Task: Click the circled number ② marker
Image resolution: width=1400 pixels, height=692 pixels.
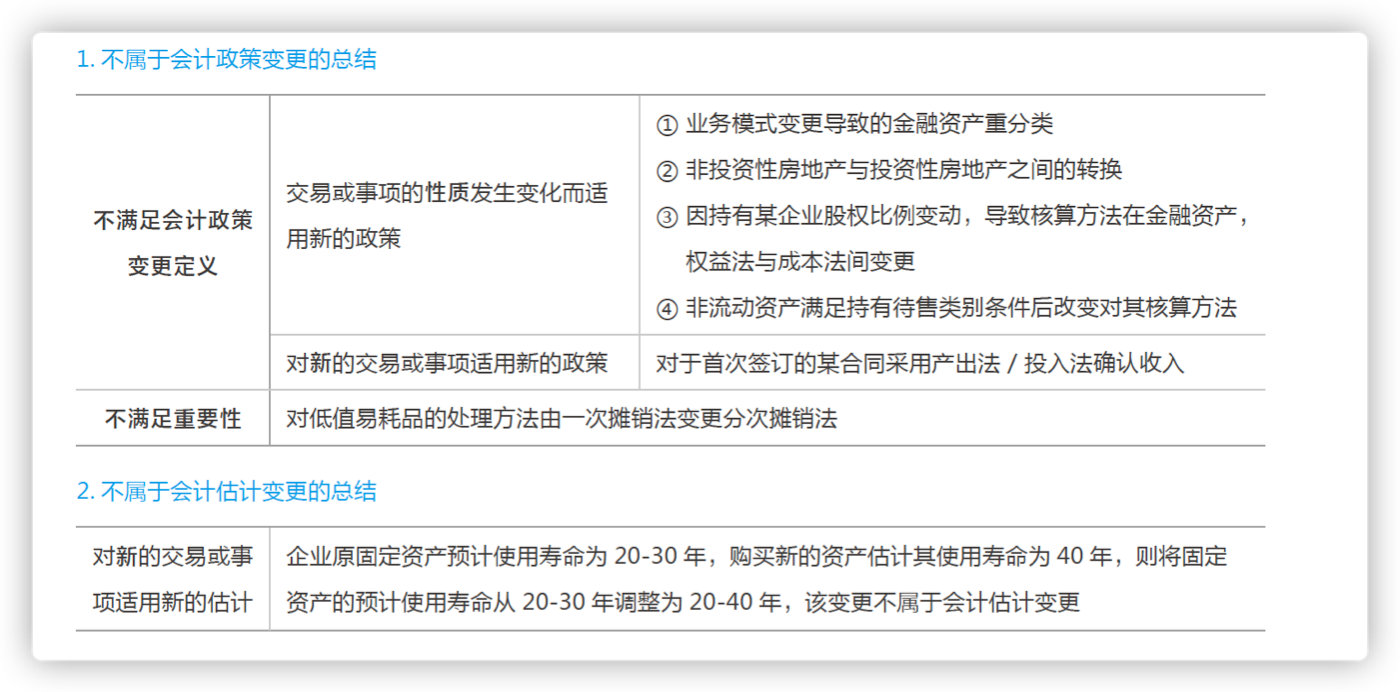Action: (667, 171)
